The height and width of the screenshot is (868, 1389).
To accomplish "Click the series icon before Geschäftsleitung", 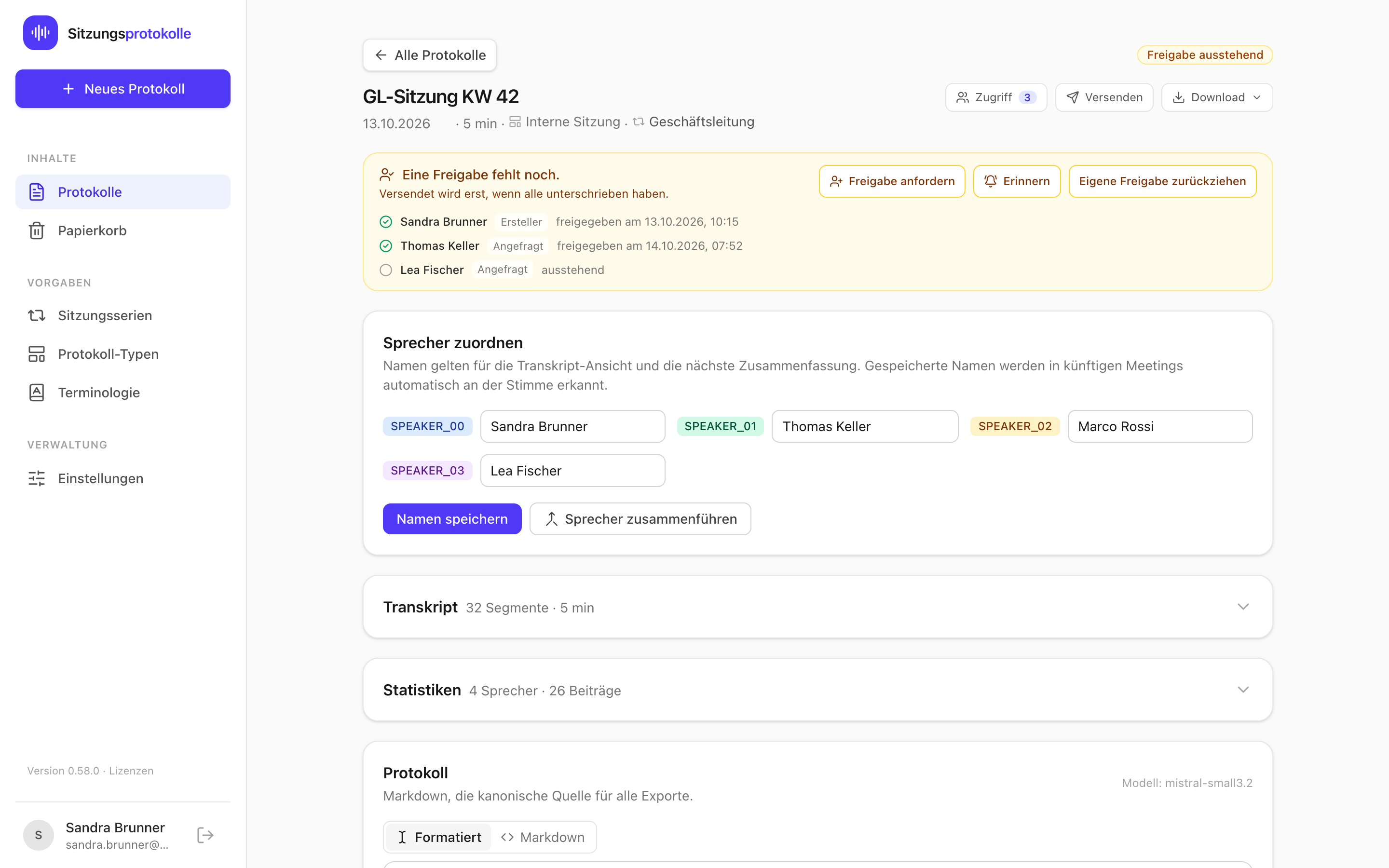I will pos(638,122).
